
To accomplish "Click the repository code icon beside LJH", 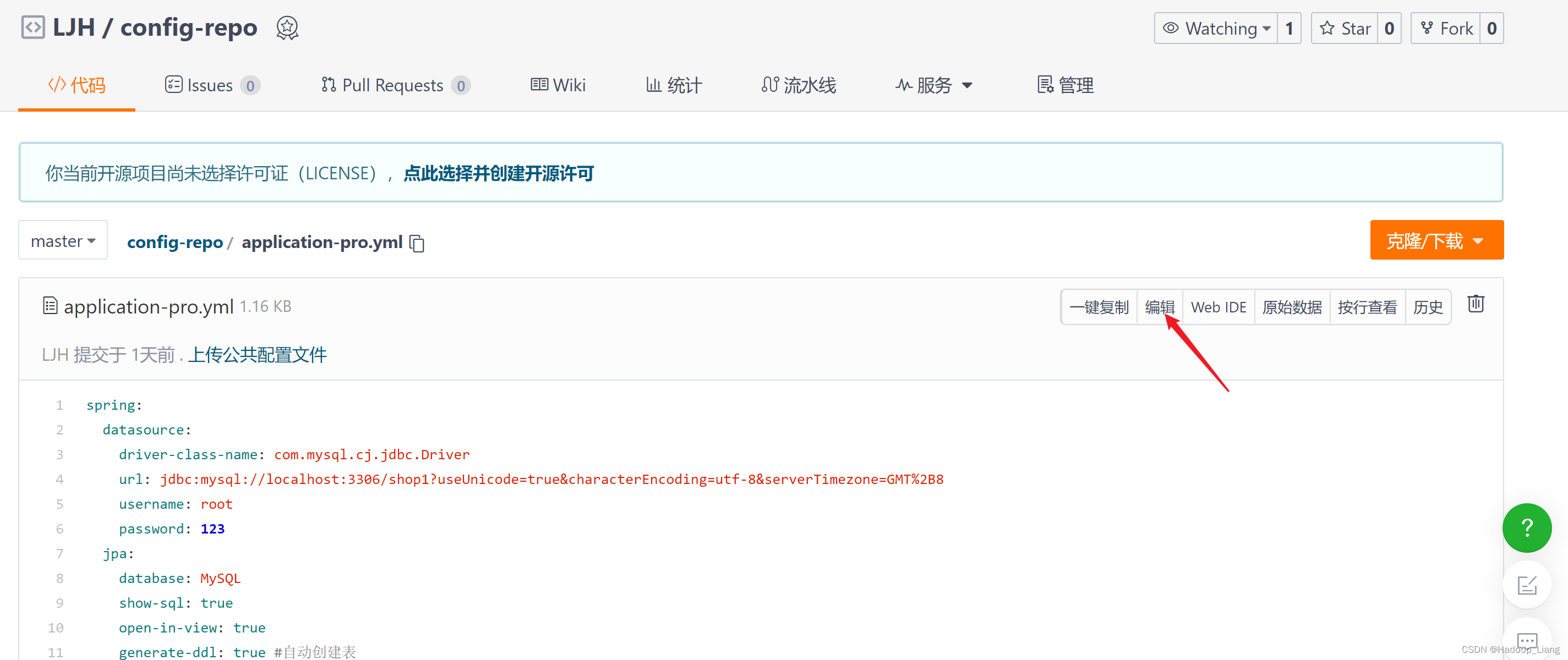I will point(33,27).
